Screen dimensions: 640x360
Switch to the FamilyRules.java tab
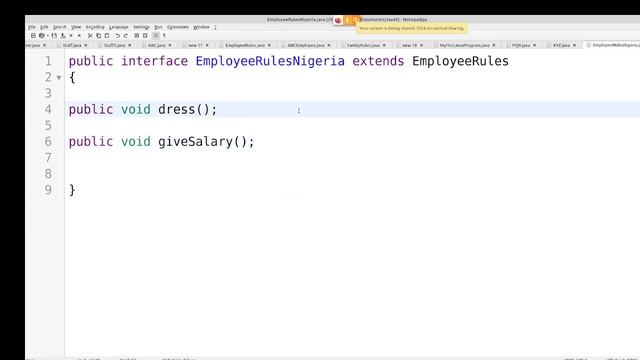click(363, 45)
